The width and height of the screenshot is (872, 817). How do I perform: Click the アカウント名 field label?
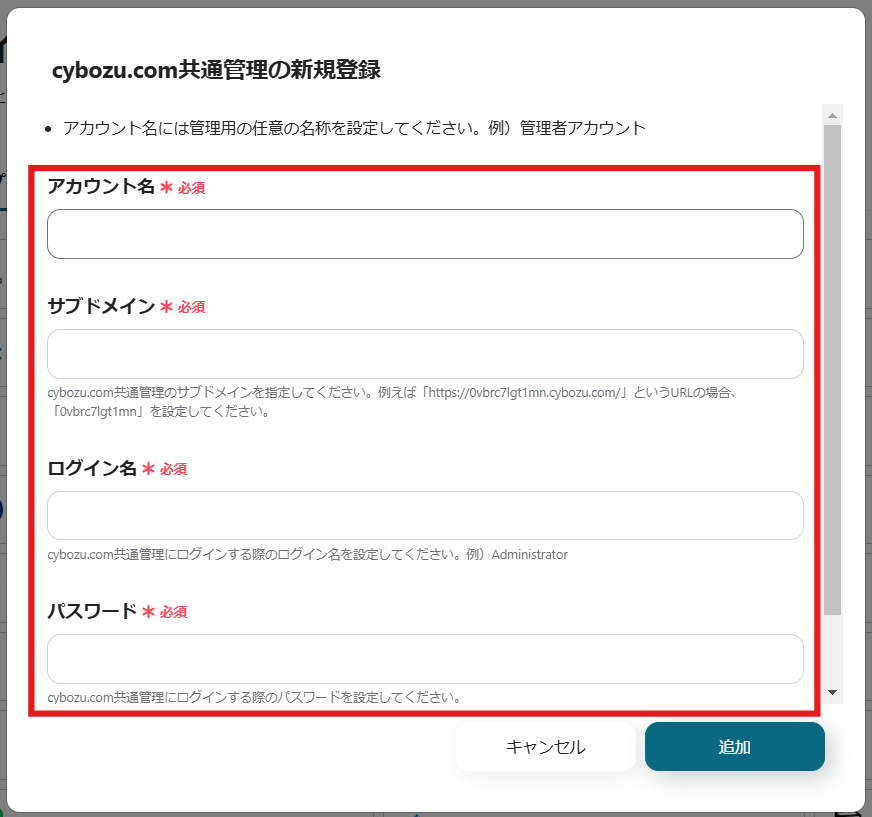pos(101,186)
